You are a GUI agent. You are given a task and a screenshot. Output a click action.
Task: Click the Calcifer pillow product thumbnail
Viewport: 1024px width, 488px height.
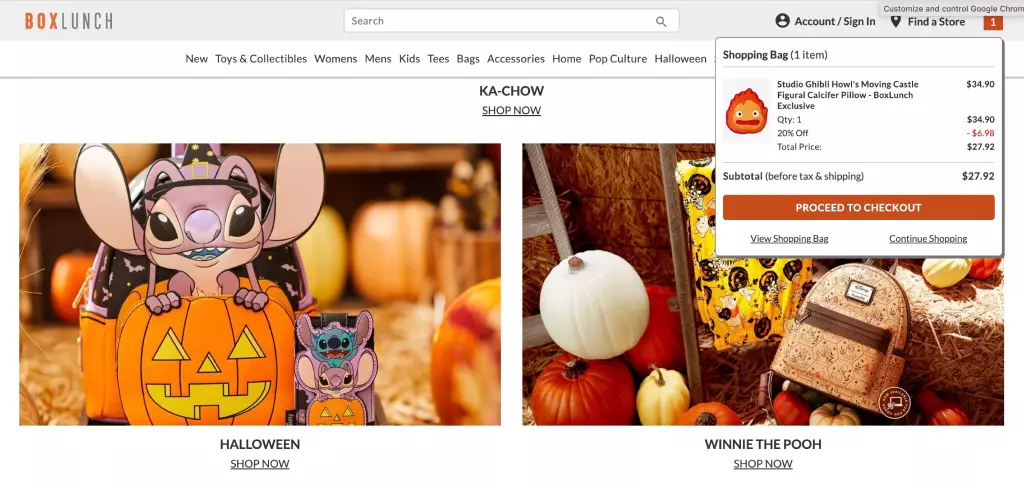(x=746, y=111)
